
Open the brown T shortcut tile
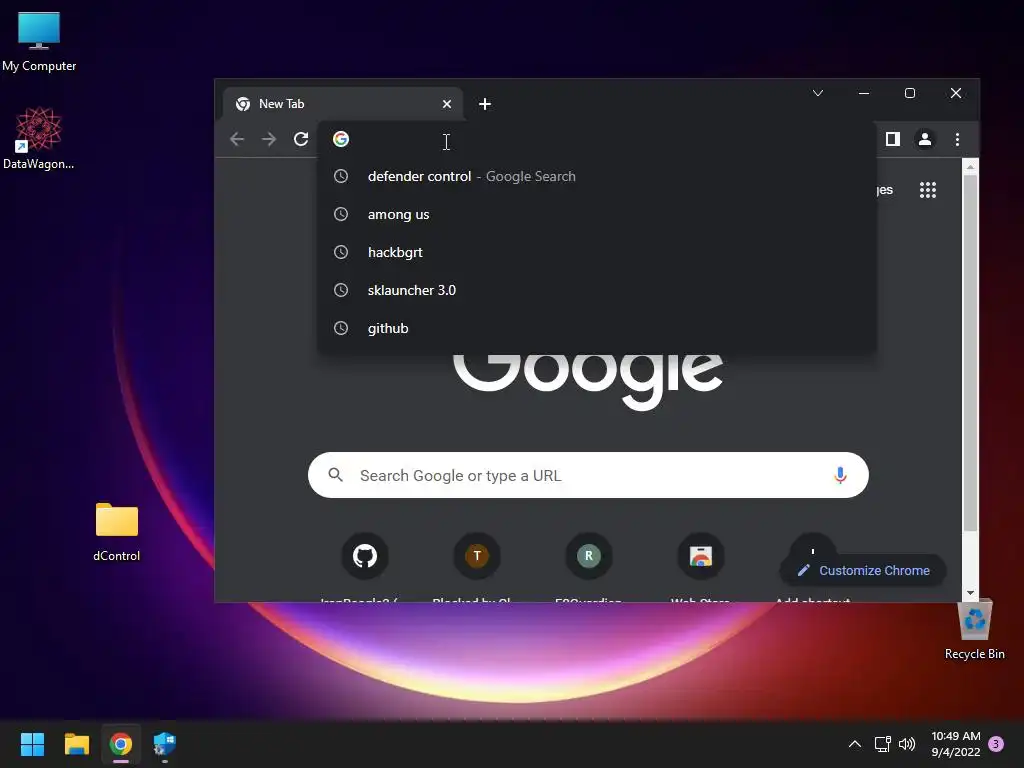point(477,556)
